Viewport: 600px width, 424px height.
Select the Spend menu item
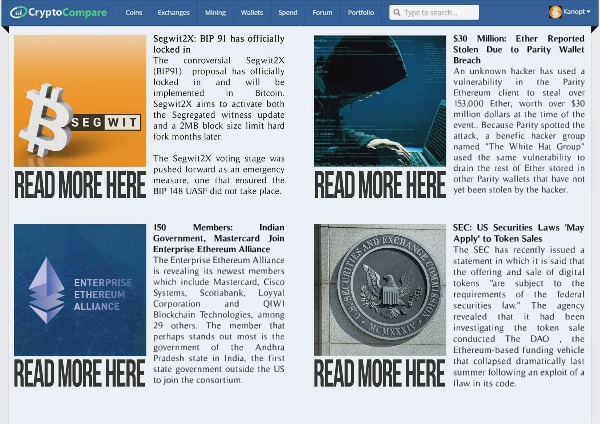point(288,13)
